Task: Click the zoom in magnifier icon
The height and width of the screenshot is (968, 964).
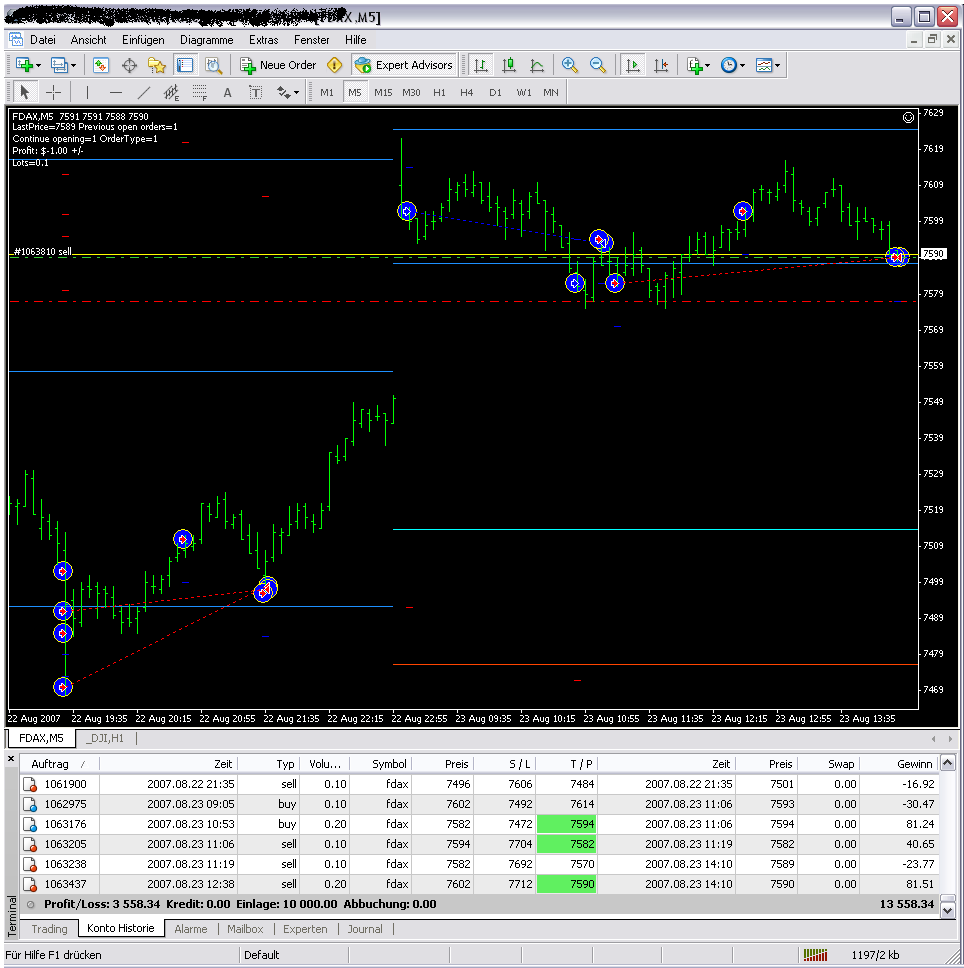Action: click(570, 65)
